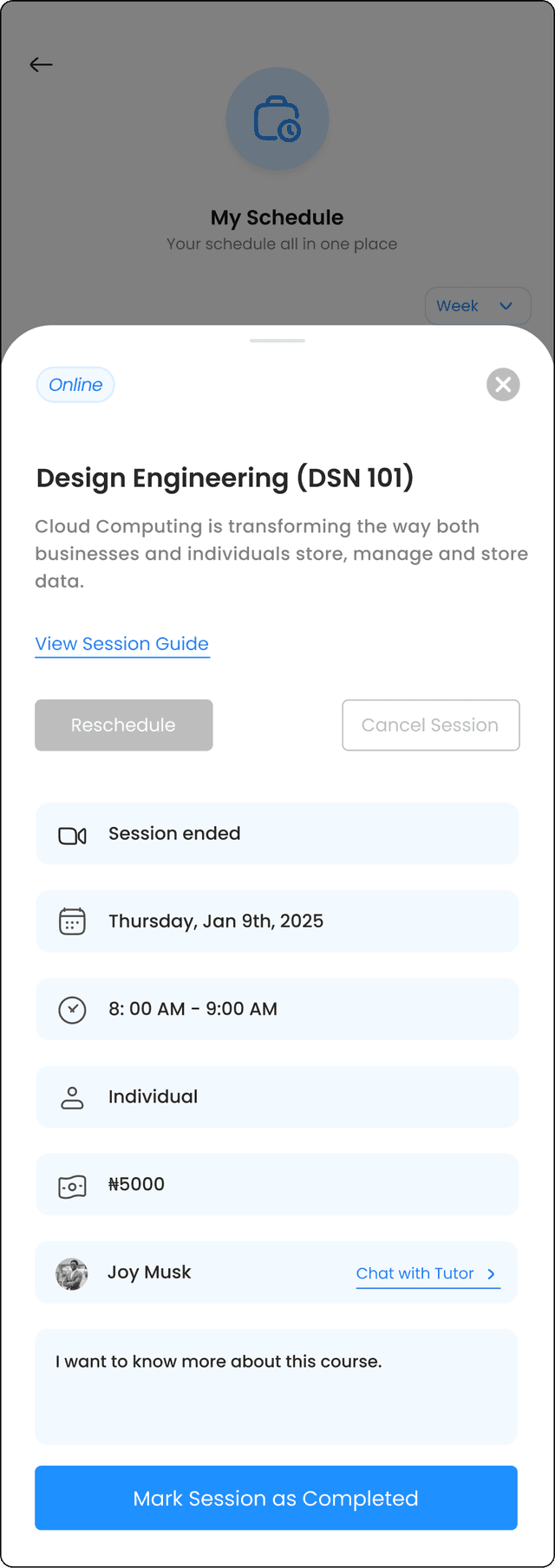The width and height of the screenshot is (555, 1568).
Task: Open the View Session Guide link
Action: pyautogui.click(x=122, y=644)
